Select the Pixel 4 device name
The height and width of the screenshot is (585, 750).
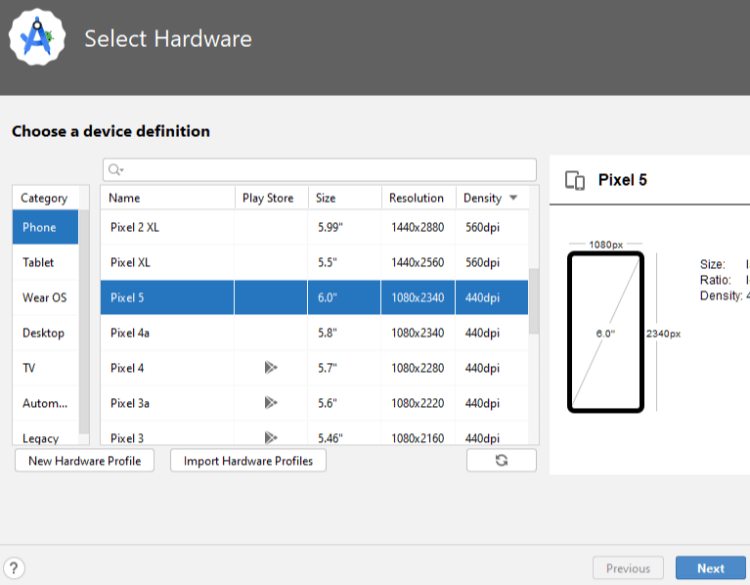[x=127, y=368]
